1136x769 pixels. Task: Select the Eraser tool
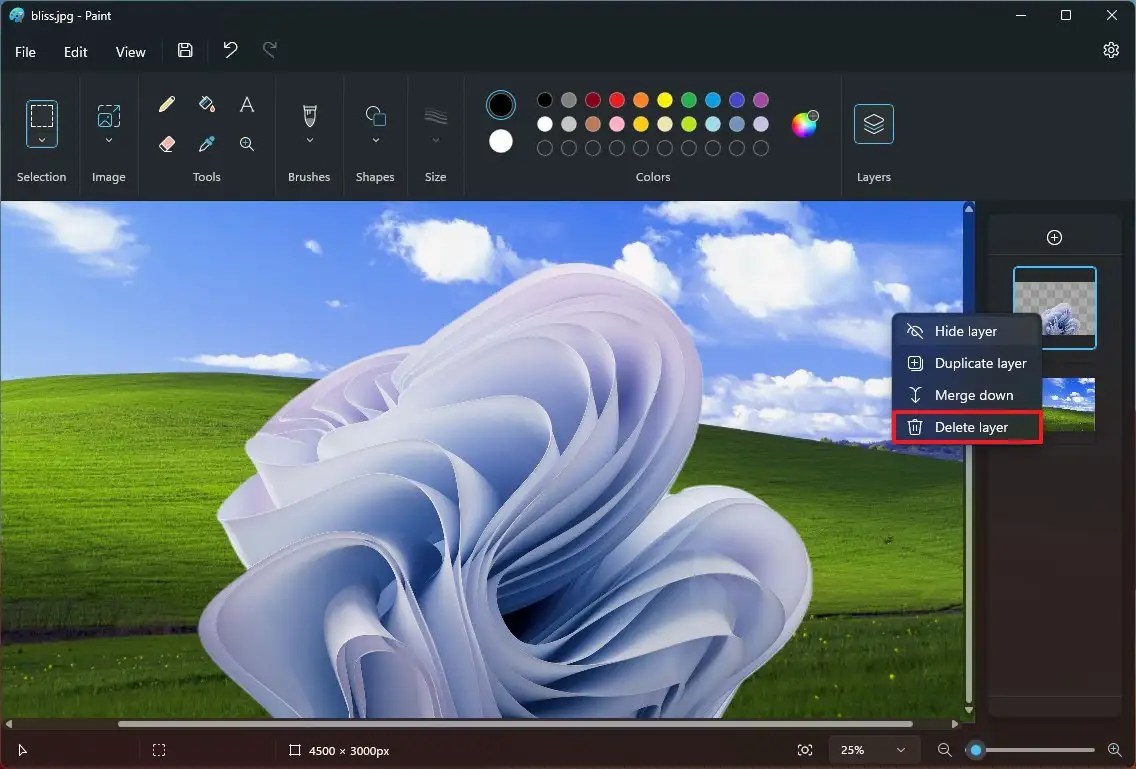tap(166, 144)
